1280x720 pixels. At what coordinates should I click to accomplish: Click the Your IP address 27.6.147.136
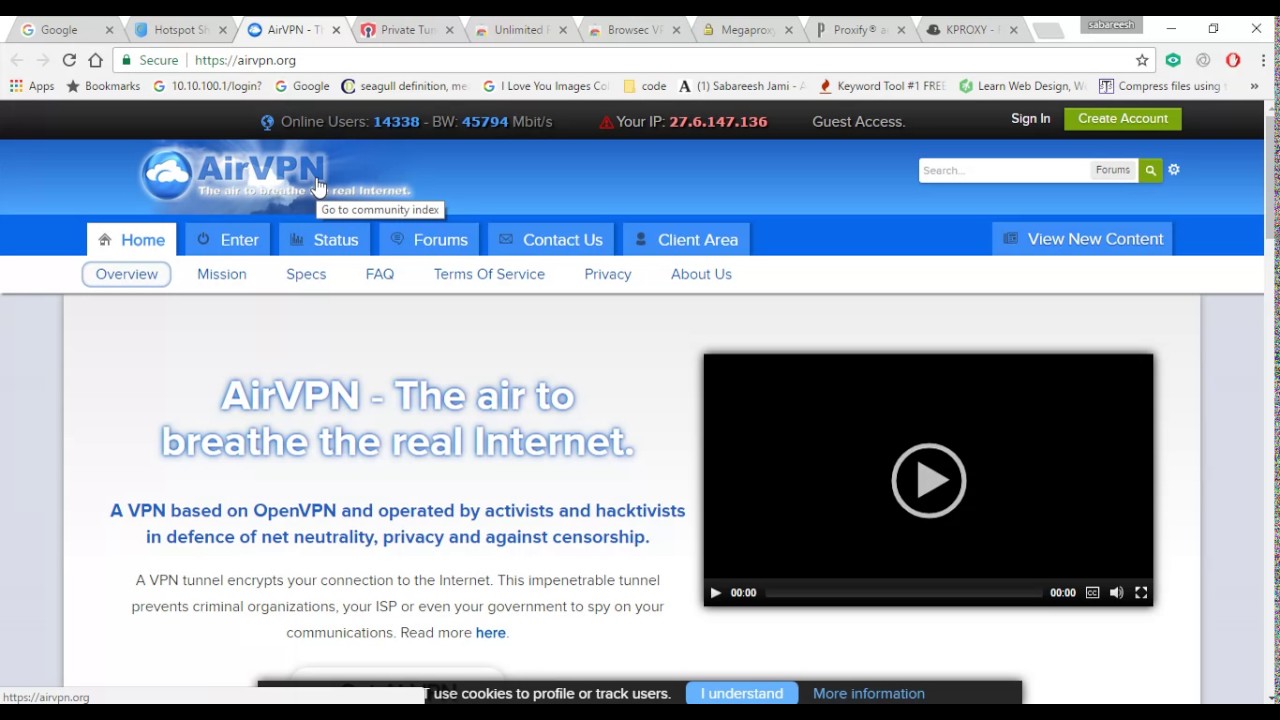(x=719, y=122)
